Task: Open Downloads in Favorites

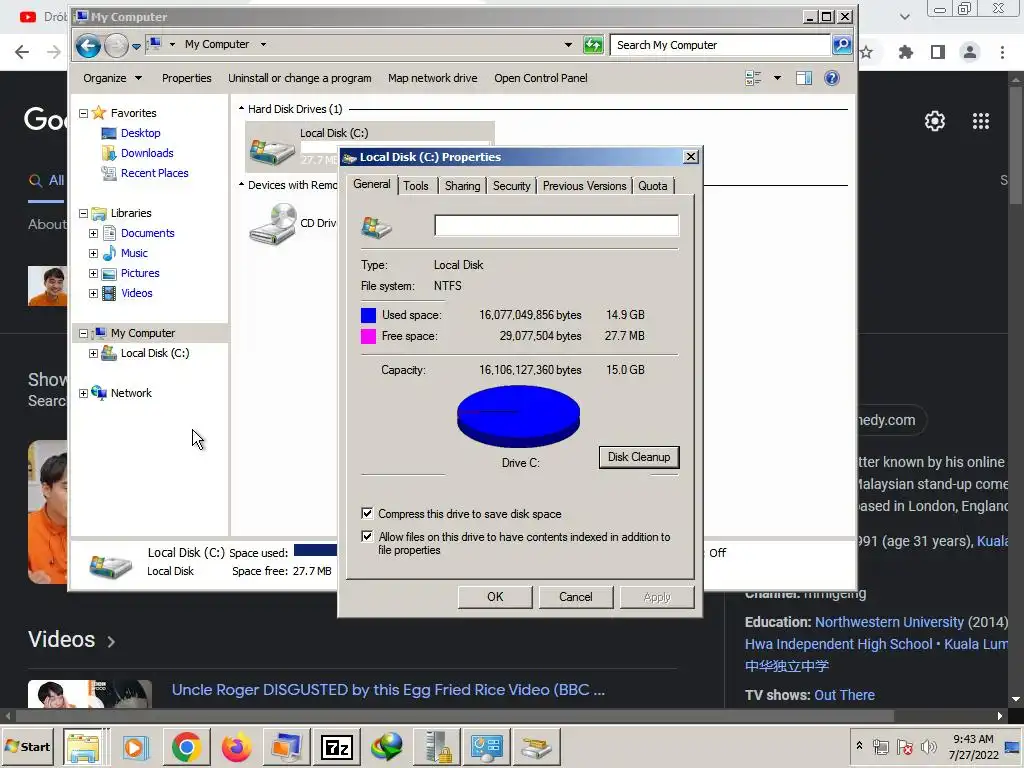Action: point(147,153)
